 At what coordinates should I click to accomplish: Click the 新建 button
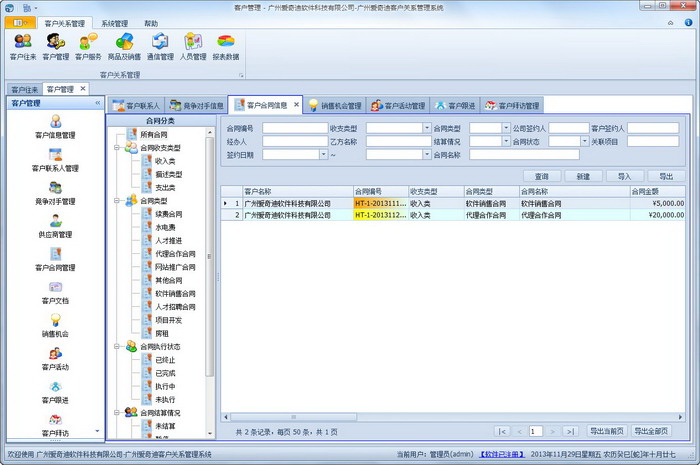coord(583,176)
